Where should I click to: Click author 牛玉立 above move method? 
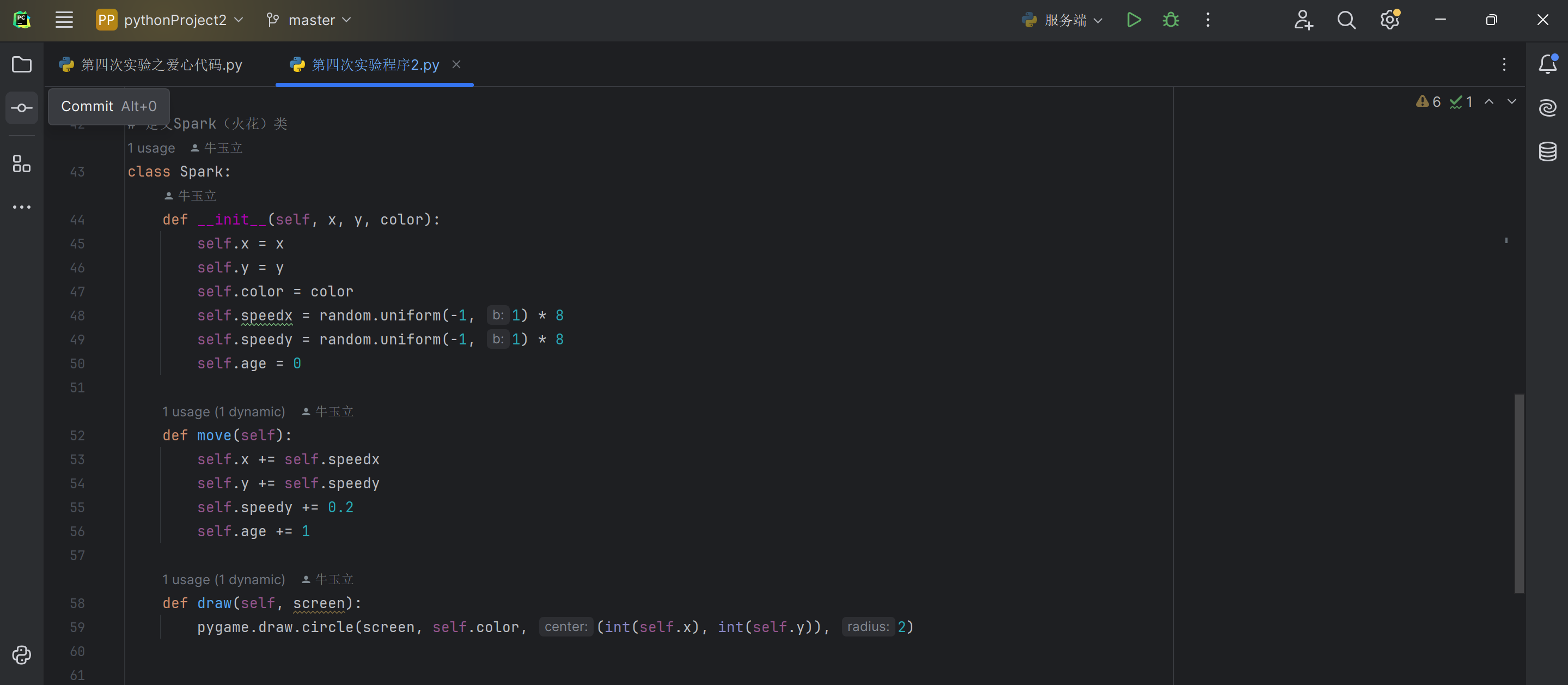pyautogui.click(x=327, y=411)
